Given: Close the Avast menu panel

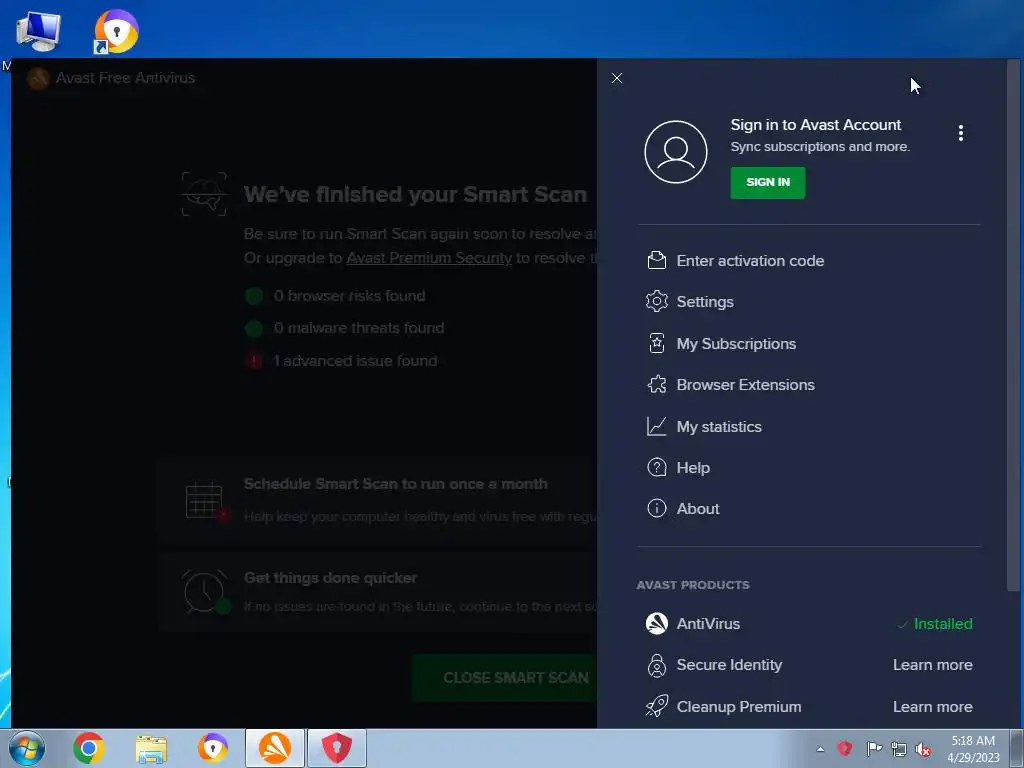Looking at the screenshot, I should tap(616, 78).
